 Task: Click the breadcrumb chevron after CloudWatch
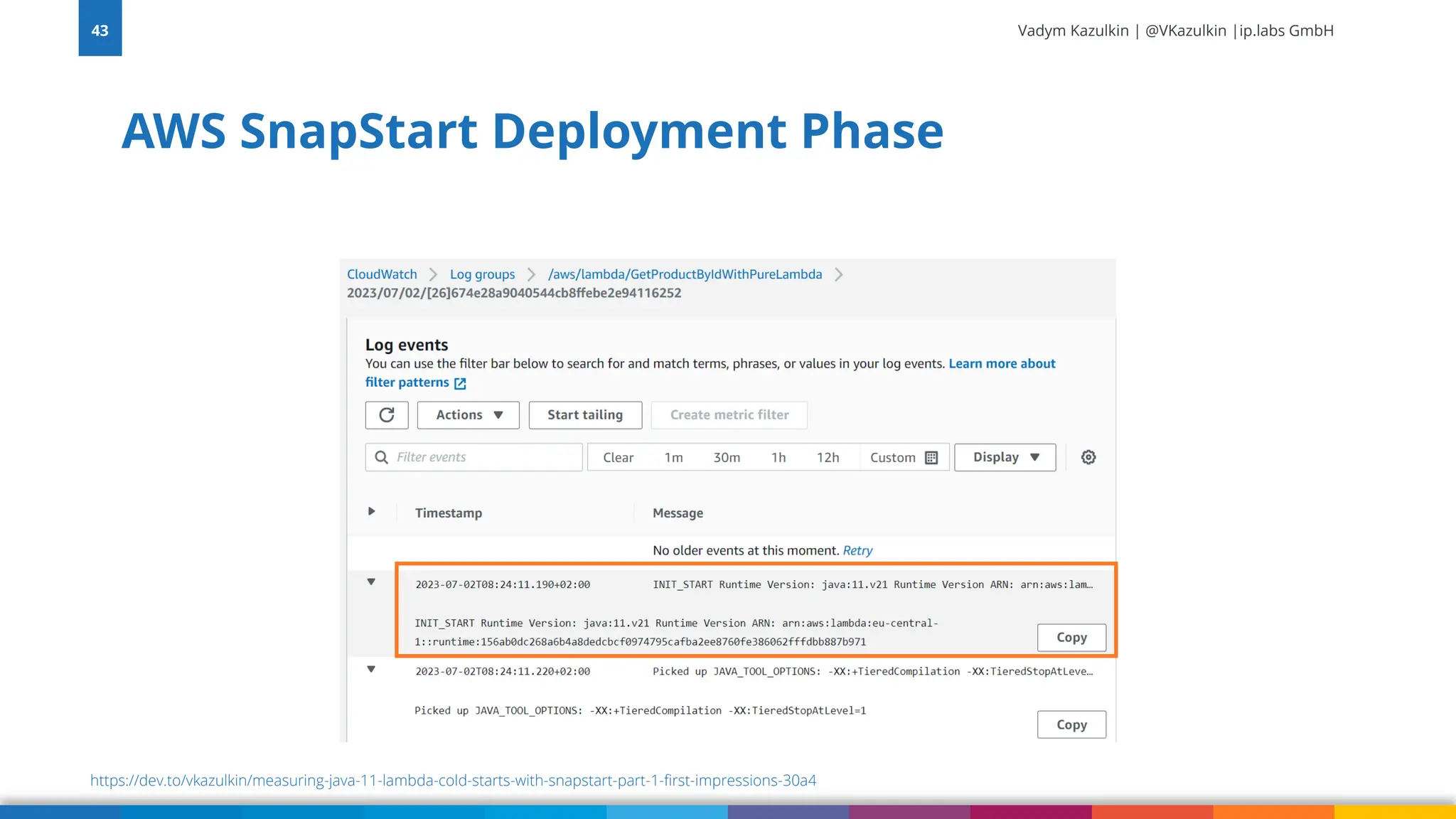click(433, 274)
